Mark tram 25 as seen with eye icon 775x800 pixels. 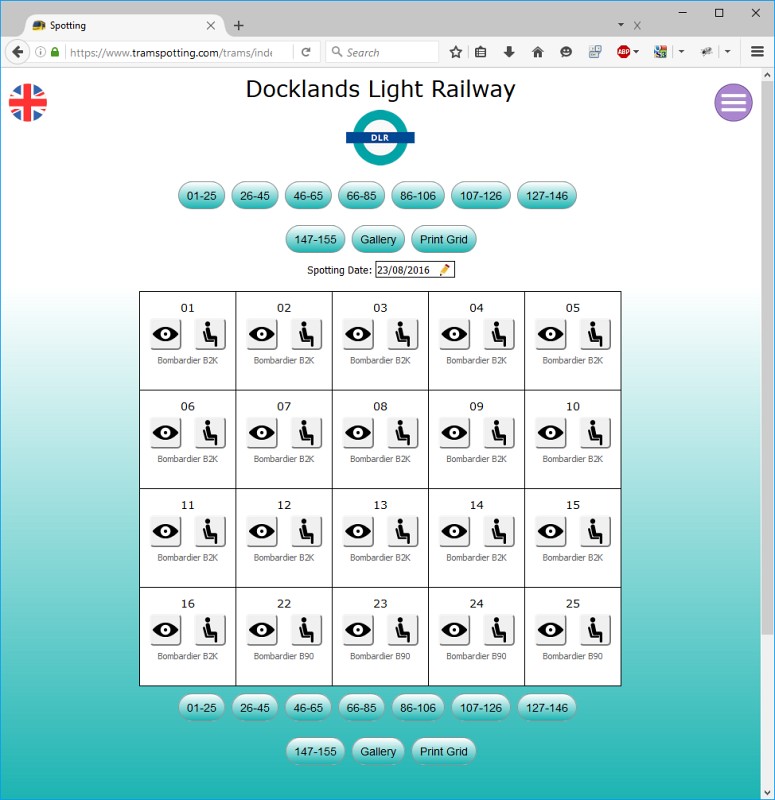pyautogui.click(x=551, y=630)
